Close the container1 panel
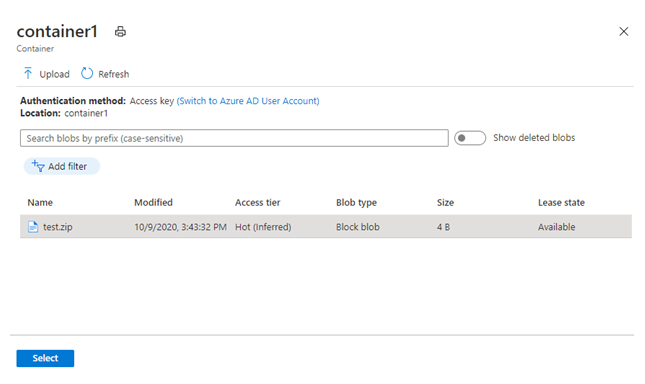 coord(624,31)
